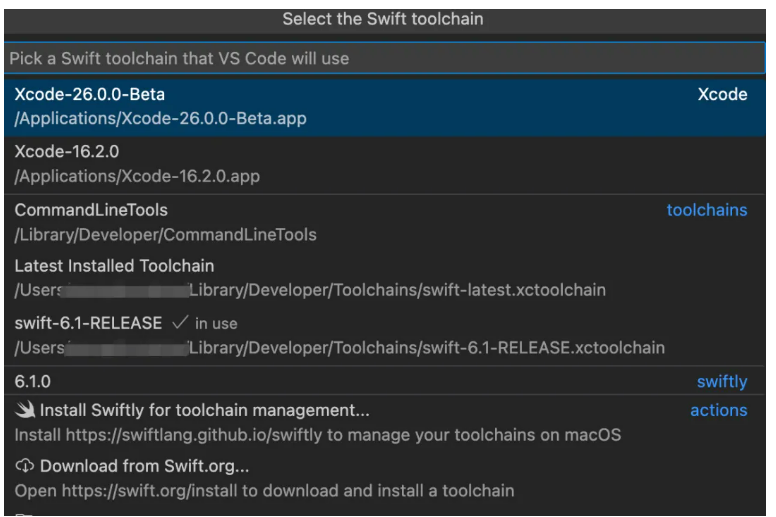Image resolution: width=776 pixels, height=517 pixels.
Task: Click the 'Select the Swift toolchain' title
Action: 383,19
